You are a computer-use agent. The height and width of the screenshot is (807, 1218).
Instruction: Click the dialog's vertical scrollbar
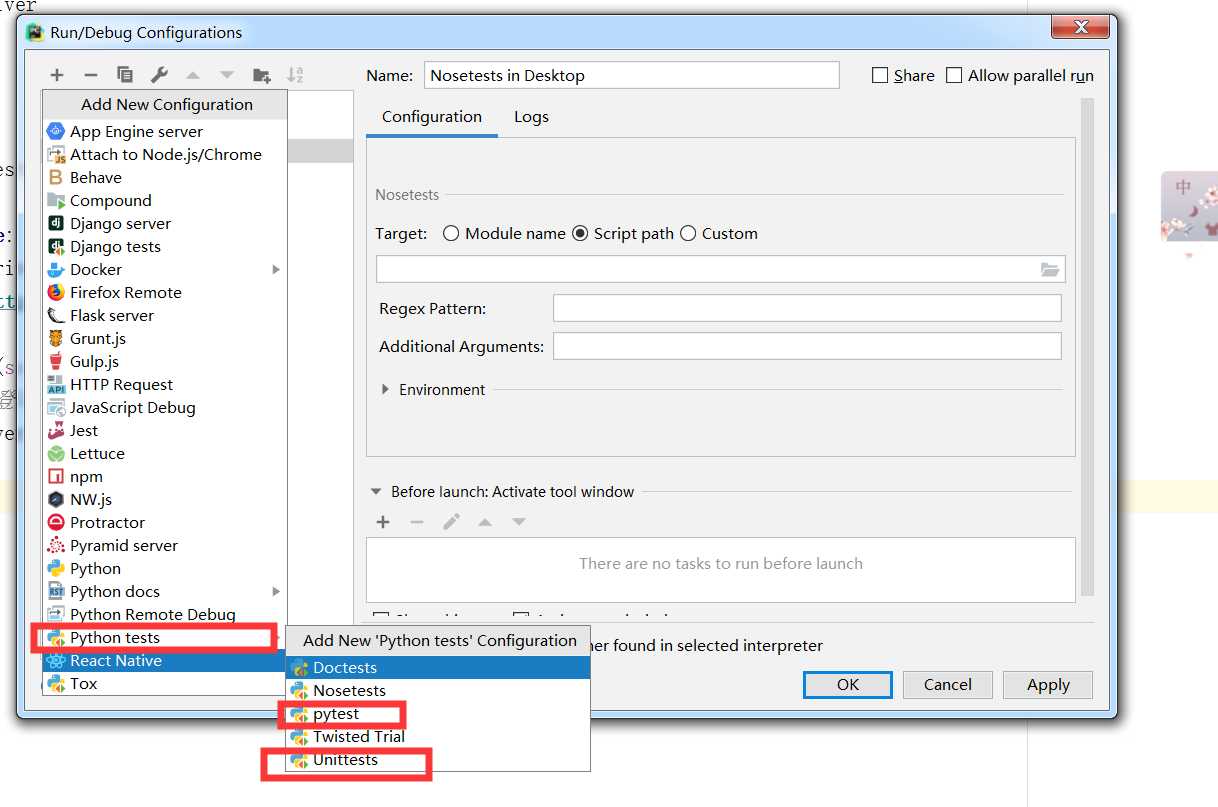(1088, 346)
